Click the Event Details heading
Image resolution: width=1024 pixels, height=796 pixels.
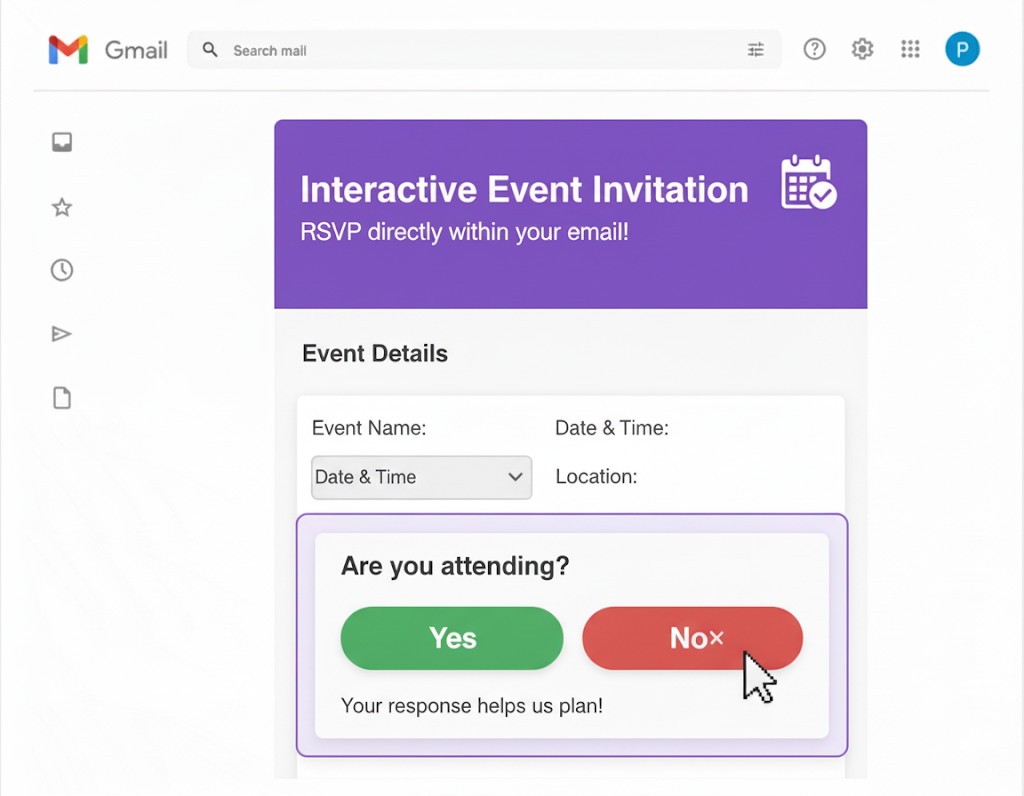coord(375,354)
